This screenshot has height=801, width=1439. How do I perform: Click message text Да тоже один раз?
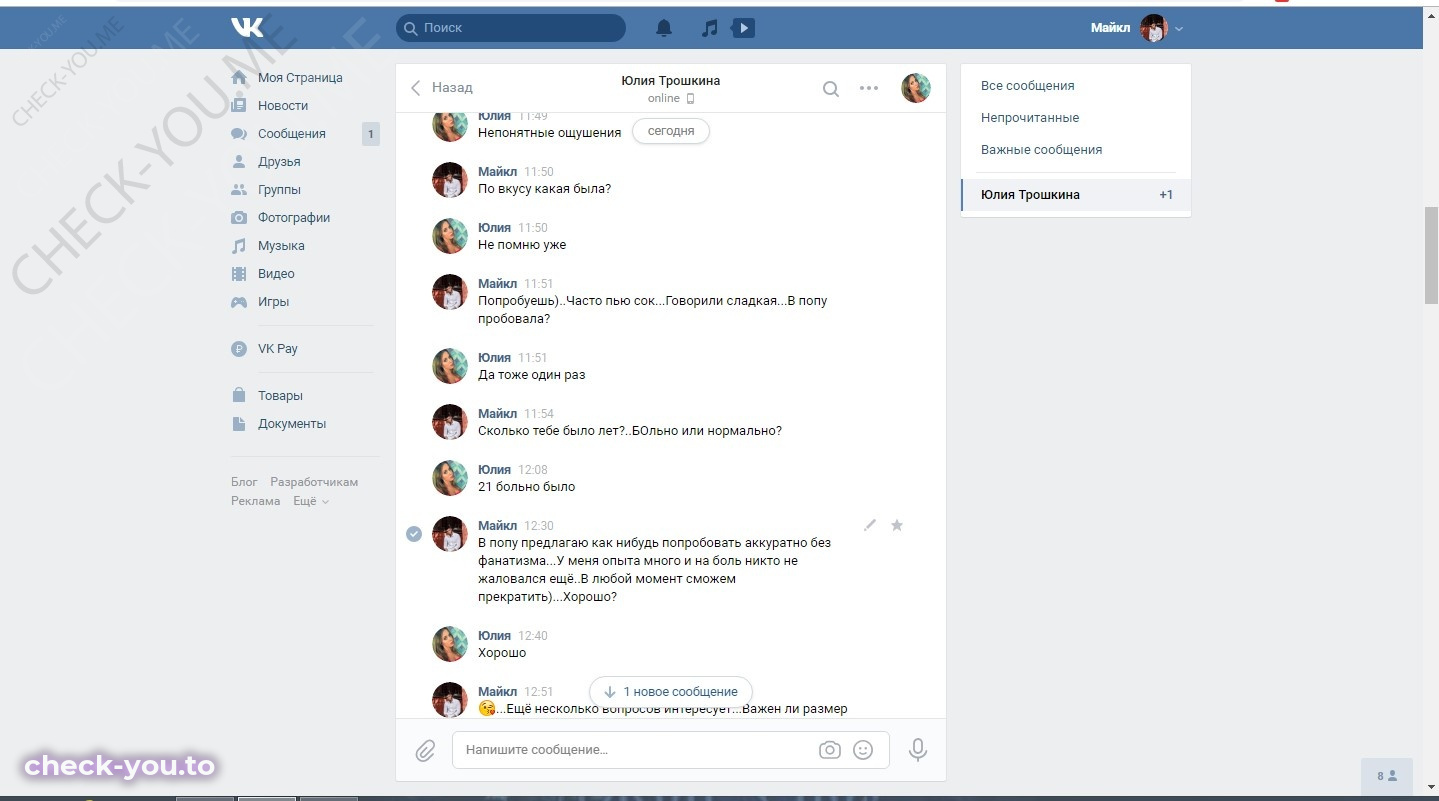point(532,375)
